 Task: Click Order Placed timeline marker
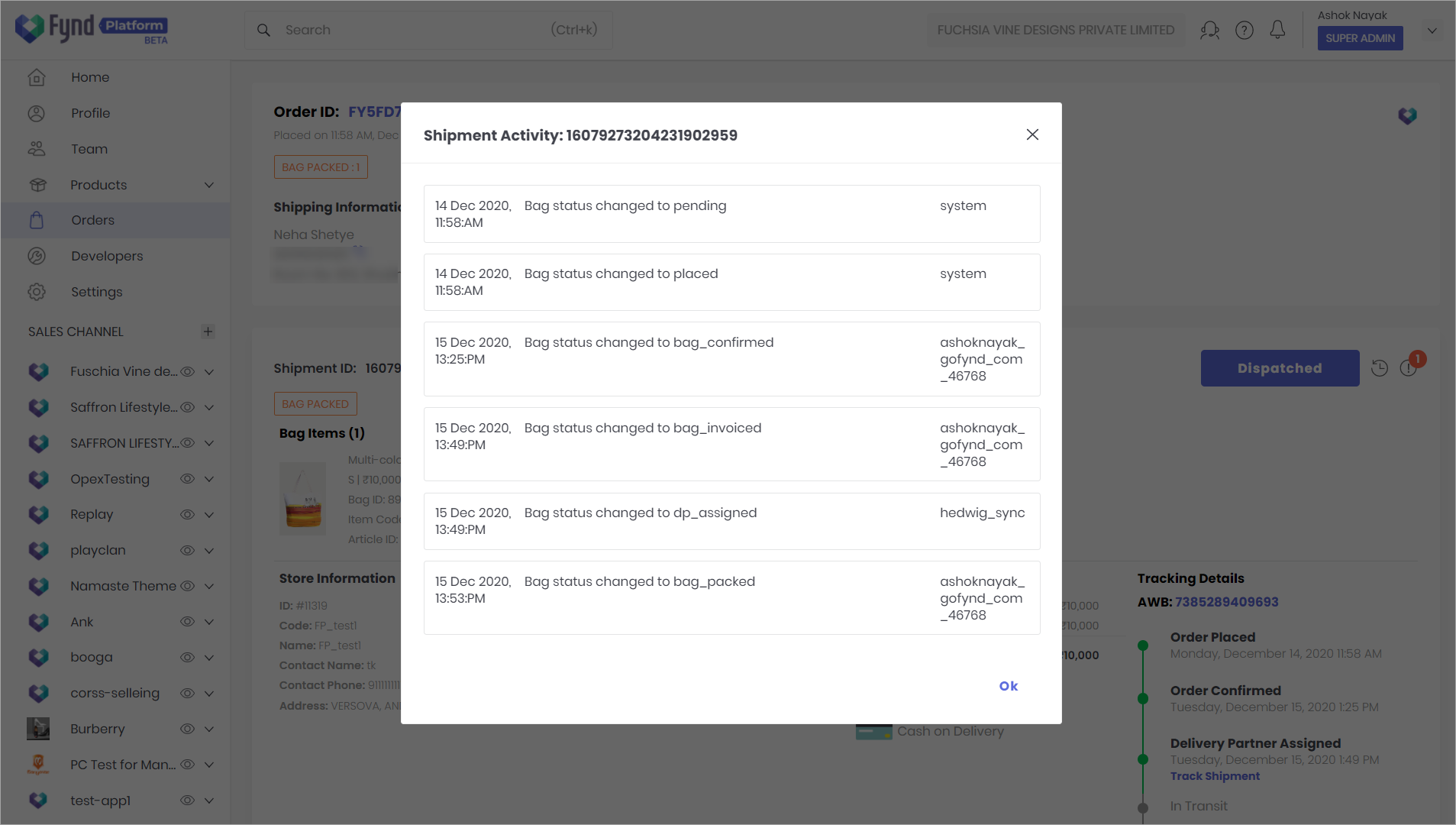coord(1143,645)
